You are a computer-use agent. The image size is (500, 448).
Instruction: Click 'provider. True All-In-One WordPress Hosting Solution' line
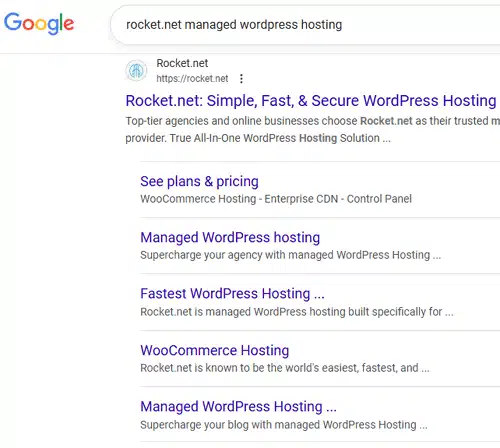tap(258, 138)
